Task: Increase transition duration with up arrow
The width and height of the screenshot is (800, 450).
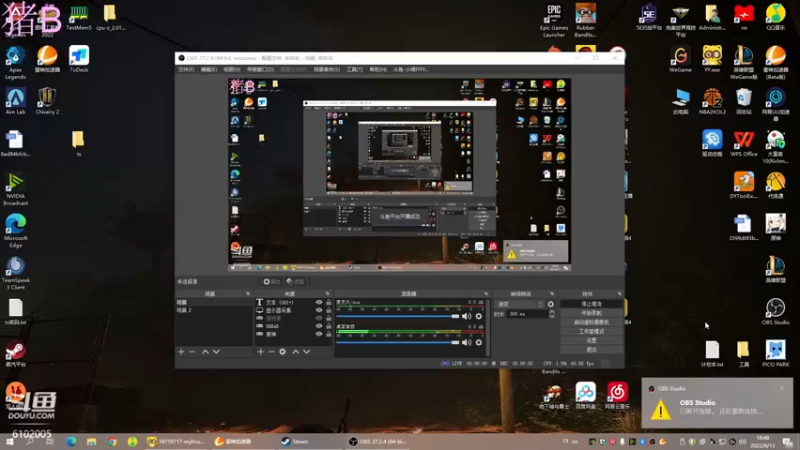Action: click(x=552, y=312)
